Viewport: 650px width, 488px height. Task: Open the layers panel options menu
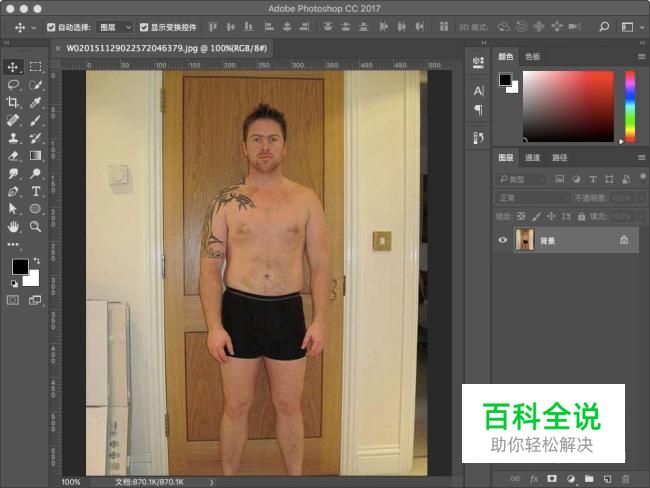(641, 158)
